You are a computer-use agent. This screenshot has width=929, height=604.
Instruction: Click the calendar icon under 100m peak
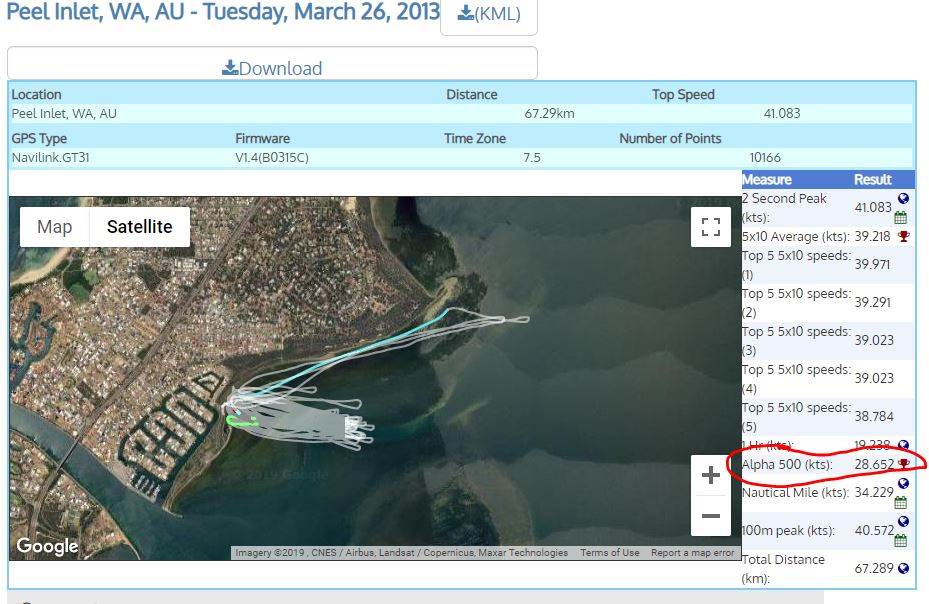[900, 540]
